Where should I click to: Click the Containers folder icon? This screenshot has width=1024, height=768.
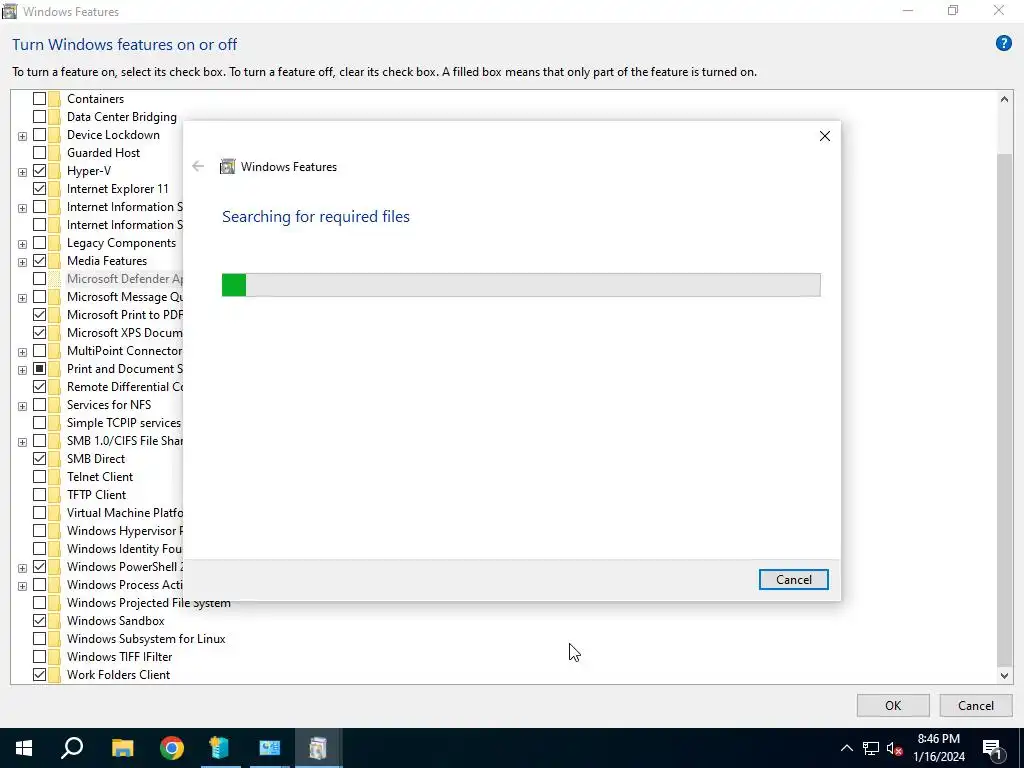coord(54,99)
